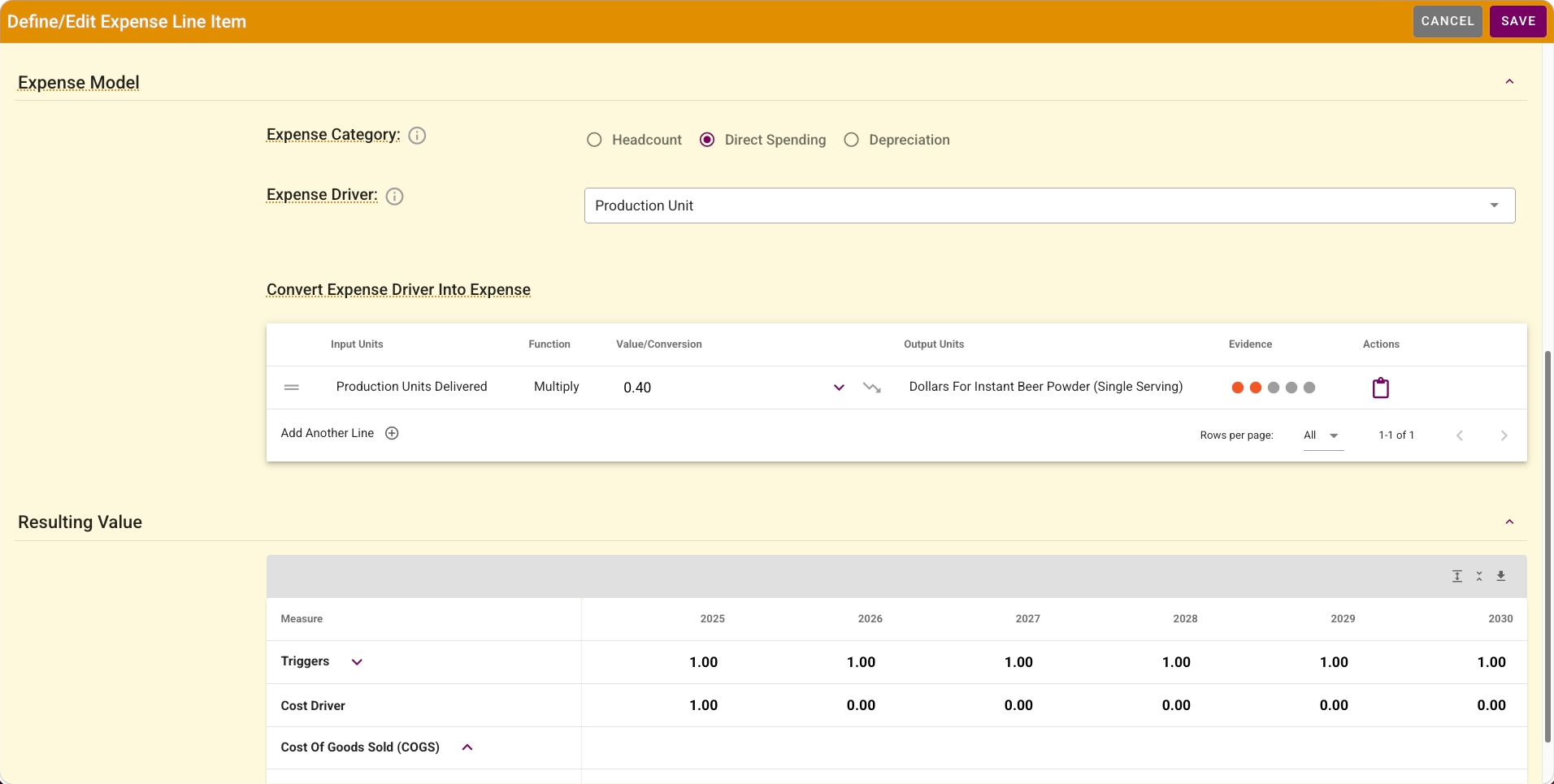This screenshot has width=1554, height=784.
Task: Click Add Another Line
Action: [x=328, y=433]
